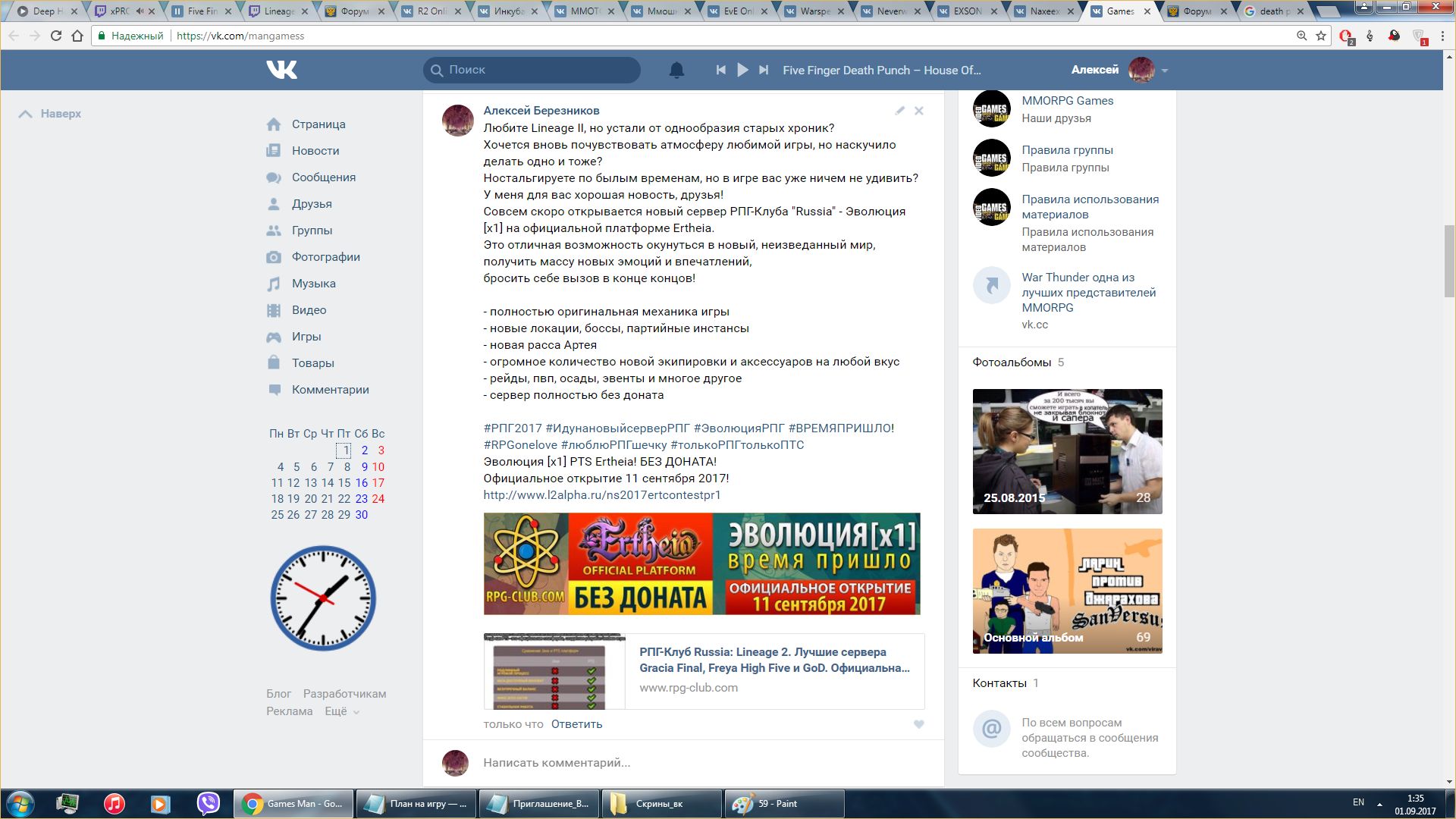Click the zoom magnifier in address bar
This screenshot has height=819, width=1456.
[x=1301, y=36]
